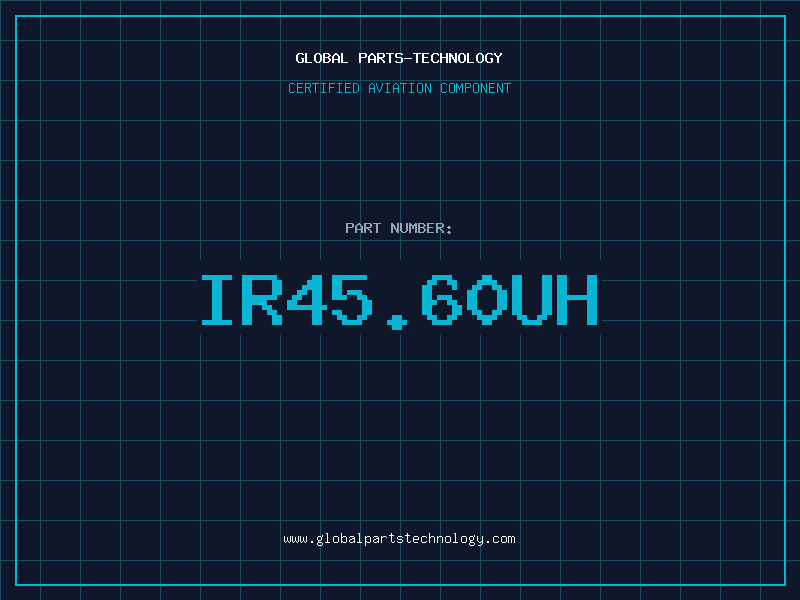
Task: Select the CERTIFIED AVIATION COMPONENT subtitle
Action: pyautogui.click(x=399, y=88)
